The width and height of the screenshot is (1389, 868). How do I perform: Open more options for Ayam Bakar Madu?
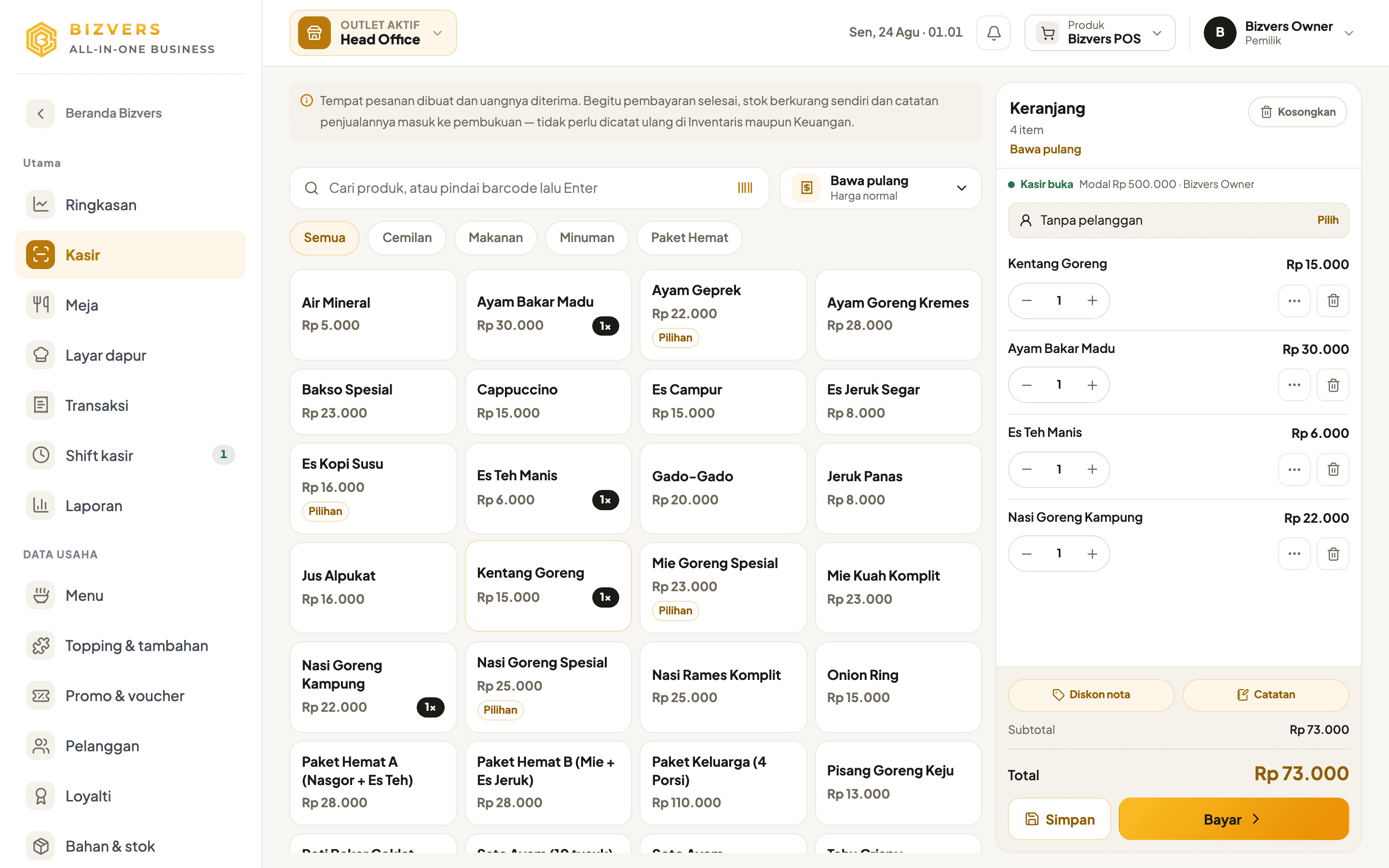[1294, 385]
